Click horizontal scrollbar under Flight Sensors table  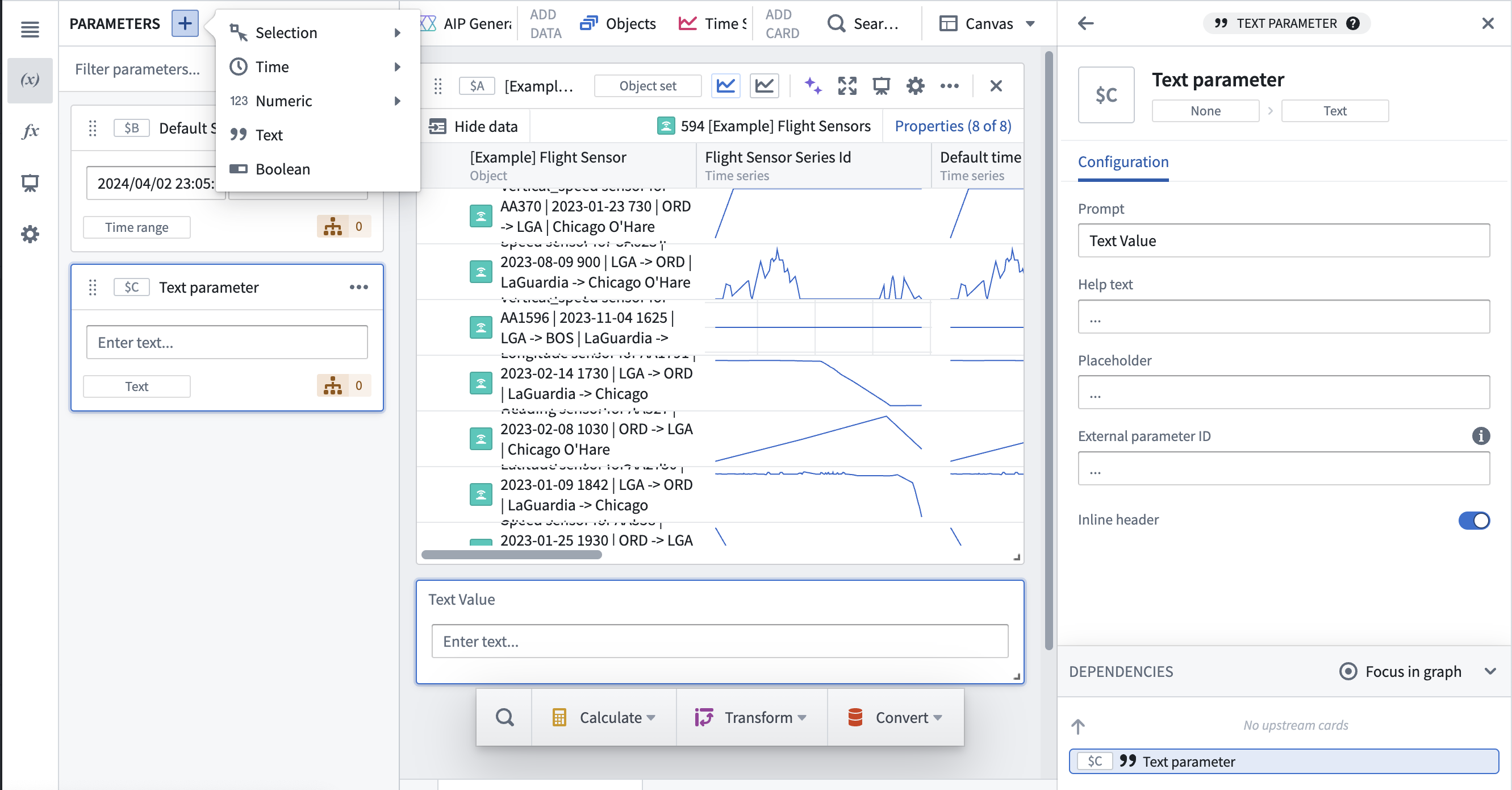coord(511,555)
